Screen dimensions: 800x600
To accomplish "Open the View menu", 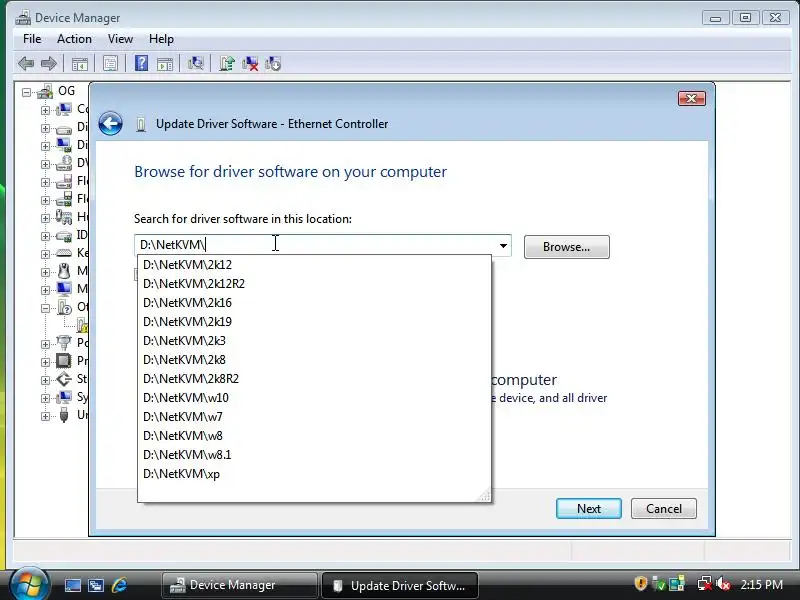I will 120,39.
